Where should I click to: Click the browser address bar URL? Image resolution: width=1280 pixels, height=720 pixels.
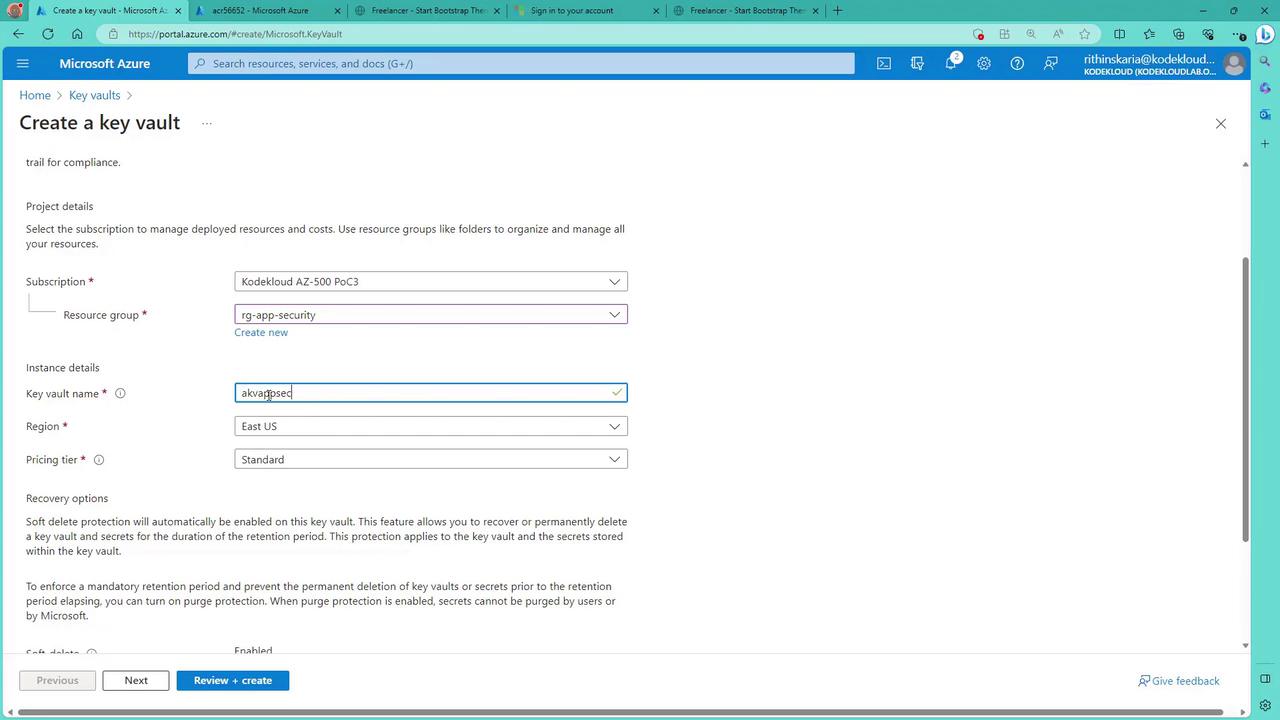click(235, 34)
